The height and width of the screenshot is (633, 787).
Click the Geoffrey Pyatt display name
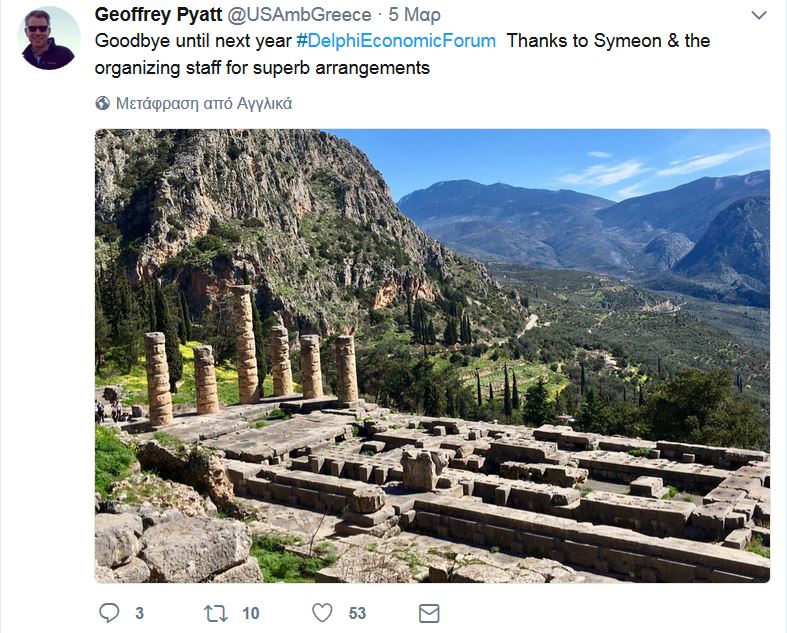tap(158, 15)
